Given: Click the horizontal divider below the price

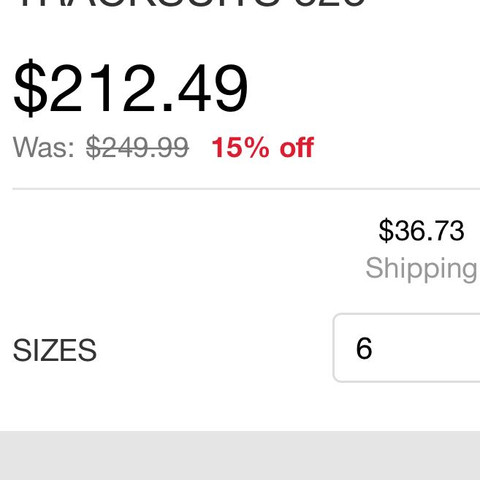Looking at the screenshot, I should [x=246, y=189].
